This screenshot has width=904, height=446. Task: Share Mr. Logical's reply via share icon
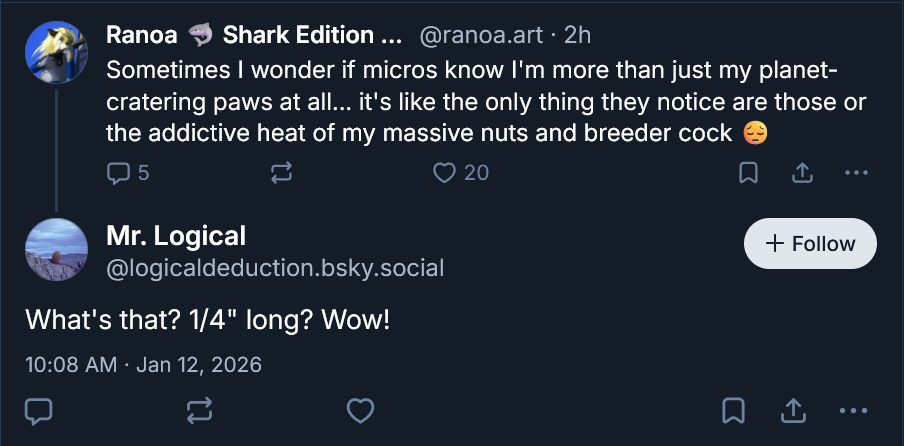click(793, 410)
